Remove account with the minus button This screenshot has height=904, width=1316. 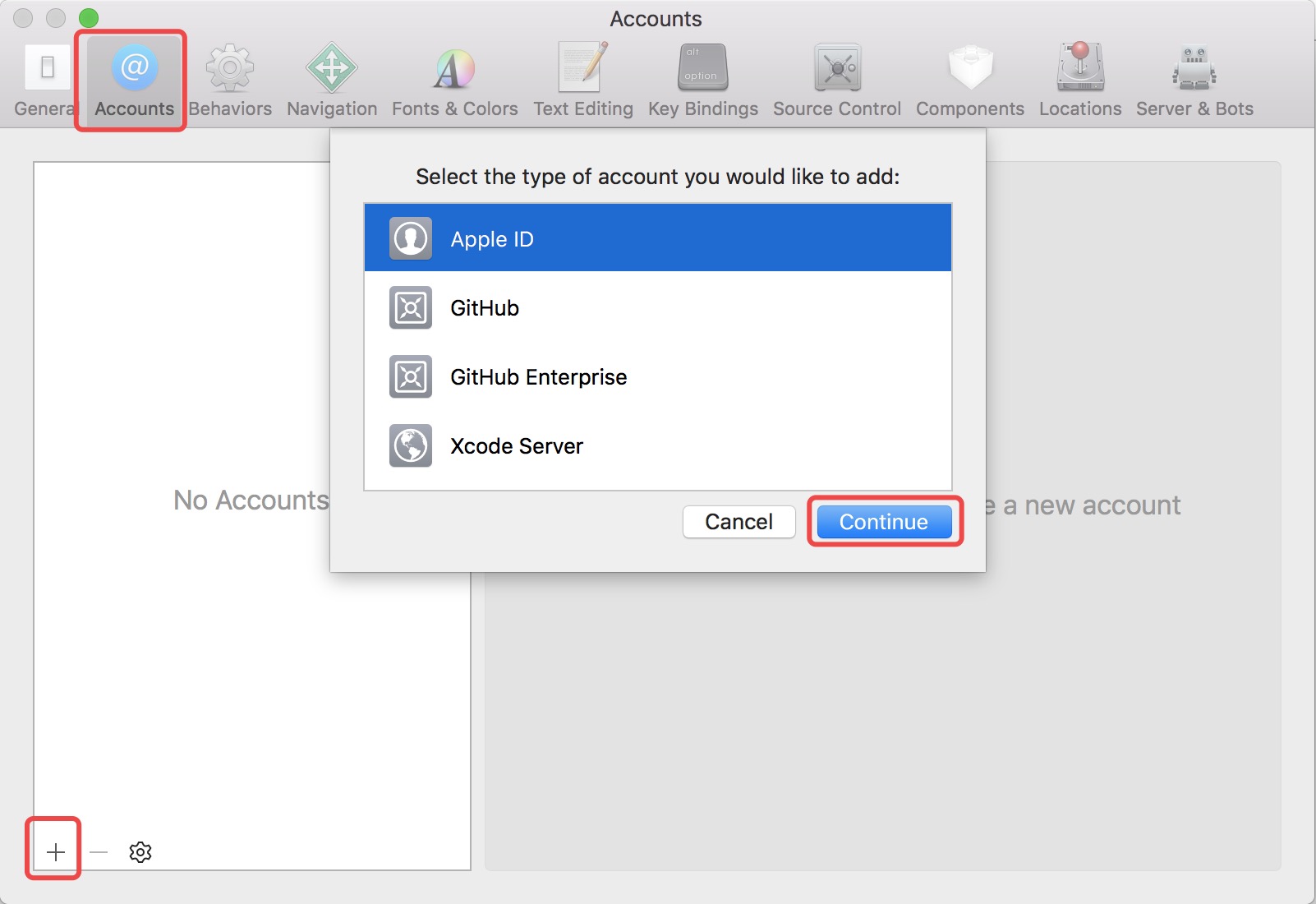point(99,852)
